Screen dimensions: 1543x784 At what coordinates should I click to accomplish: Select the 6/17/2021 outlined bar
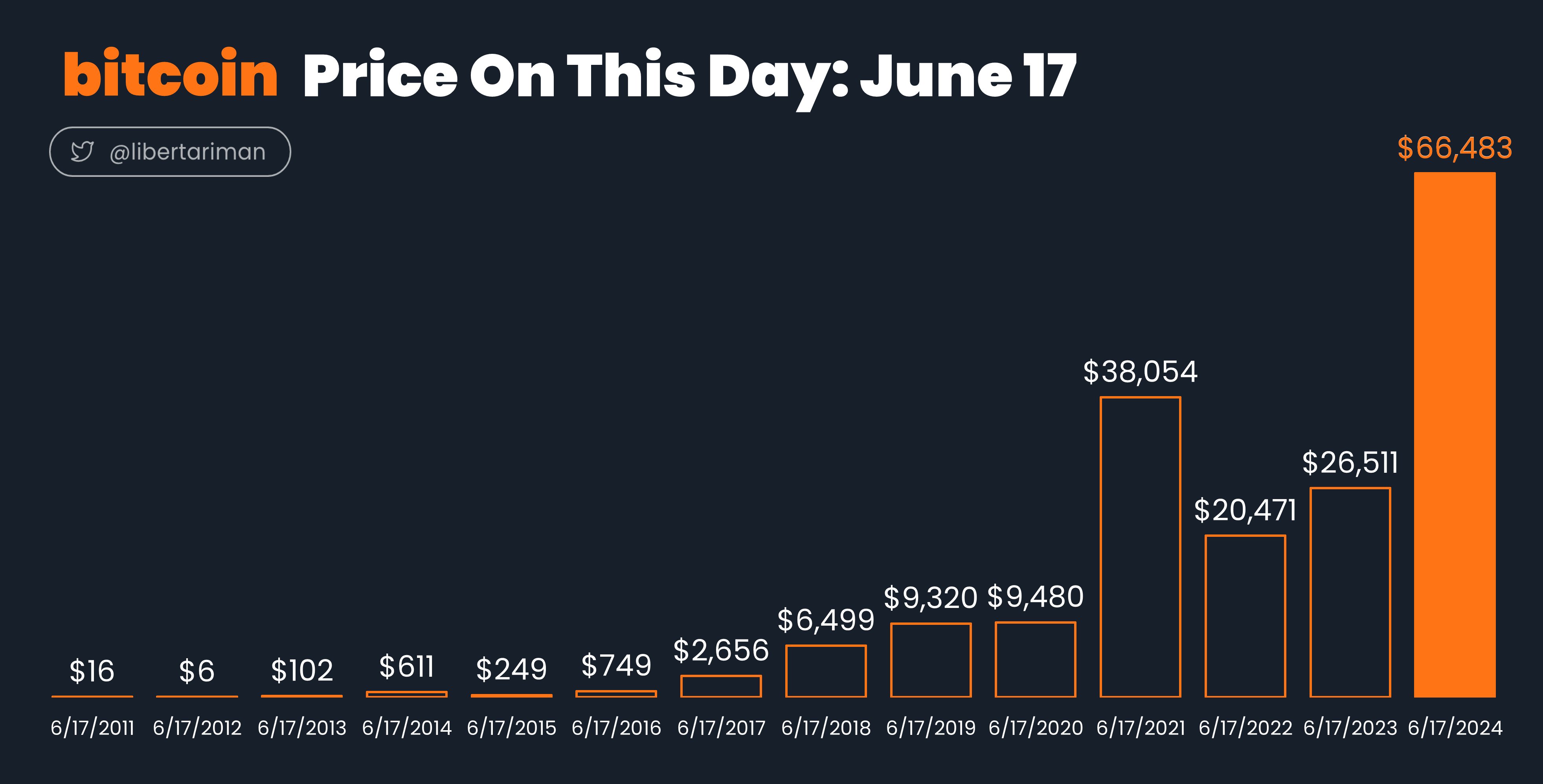[1140, 547]
